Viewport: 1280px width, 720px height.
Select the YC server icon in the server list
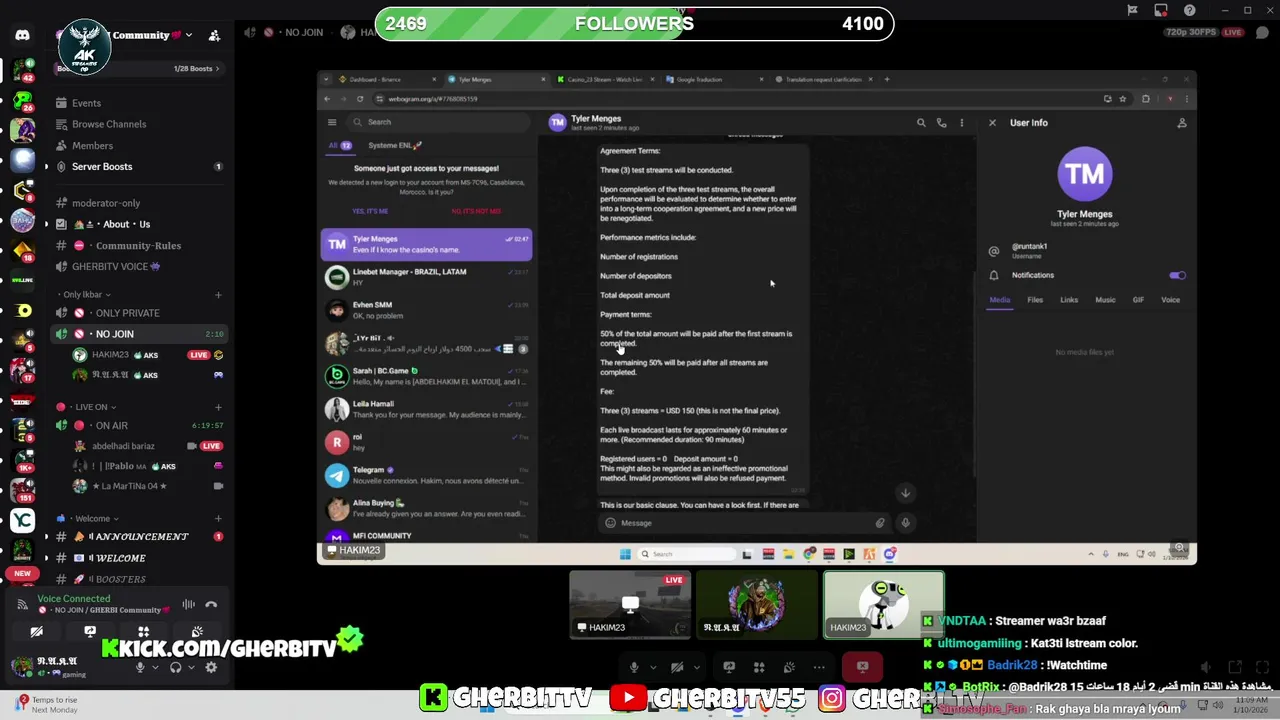(22, 520)
